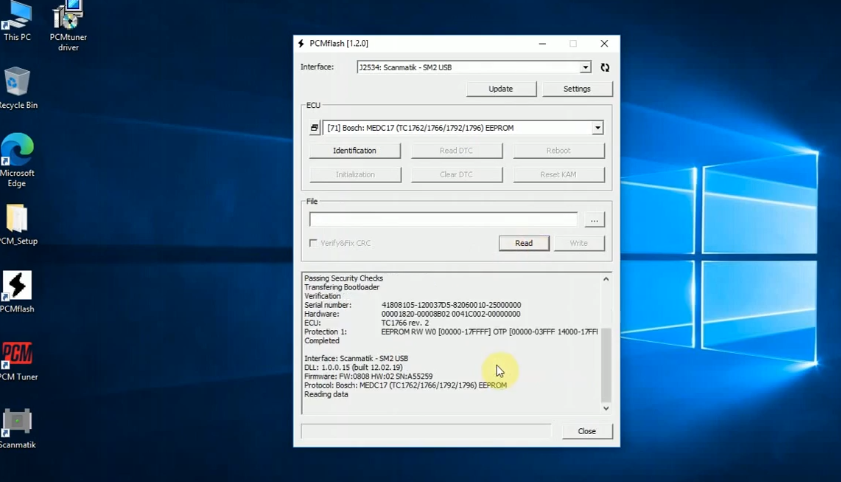
Task: Open the Settings dialog
Action: click(577, 89)
